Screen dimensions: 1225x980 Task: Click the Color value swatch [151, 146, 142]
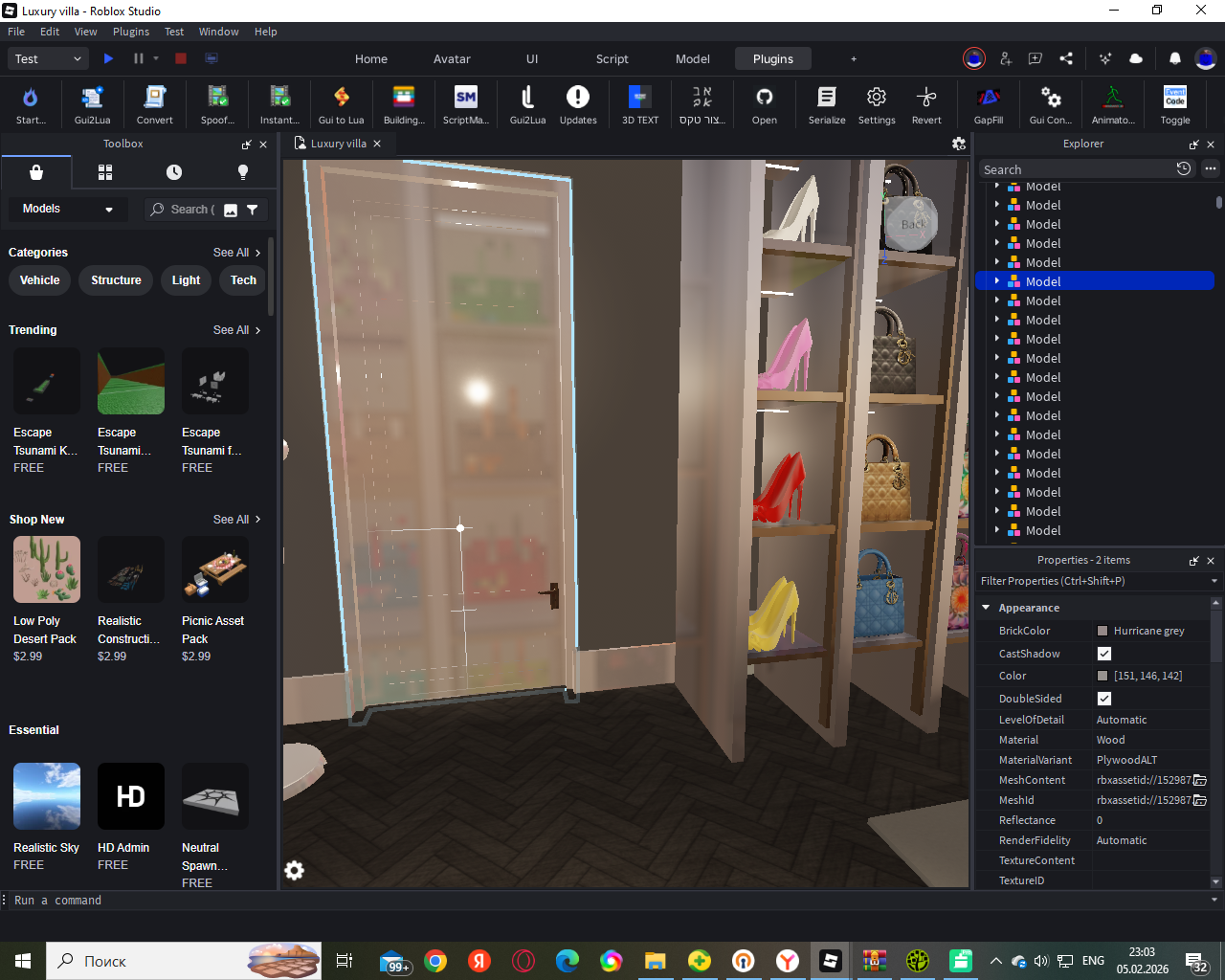[1102, 676]
